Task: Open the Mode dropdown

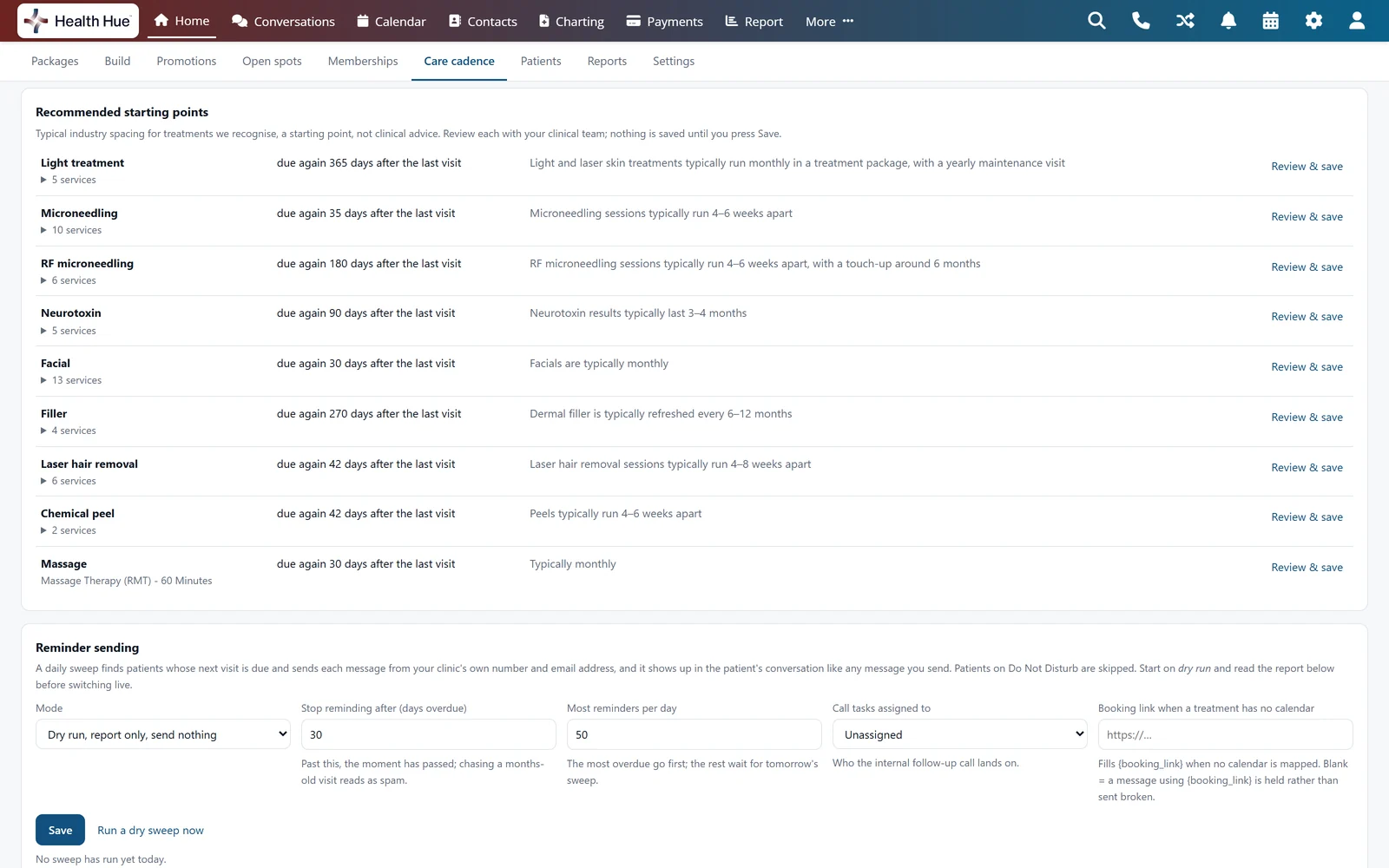Action: [x=163, y=734]
